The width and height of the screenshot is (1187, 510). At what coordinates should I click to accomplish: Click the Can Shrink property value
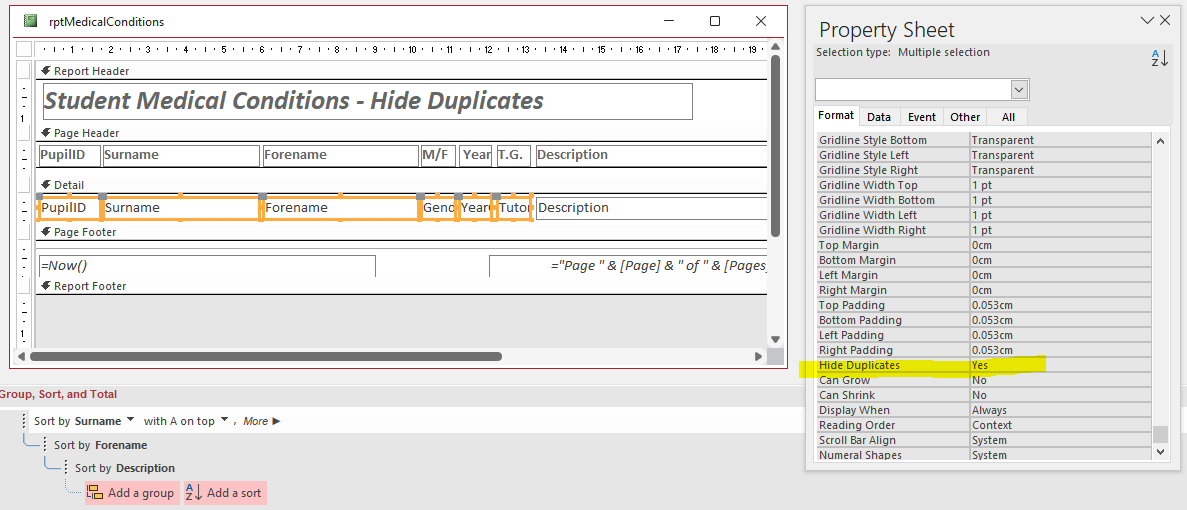click(x=1061, y=396)
